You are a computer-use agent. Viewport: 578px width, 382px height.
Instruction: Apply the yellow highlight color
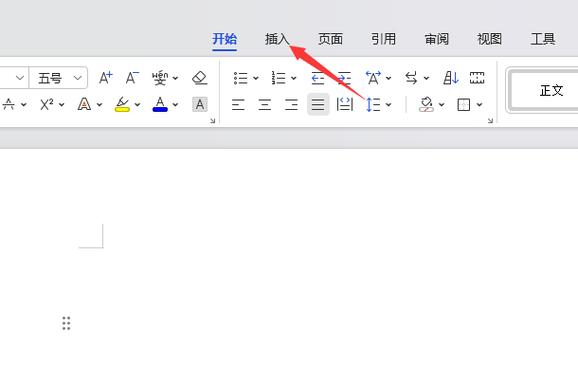tap(122, 105)
